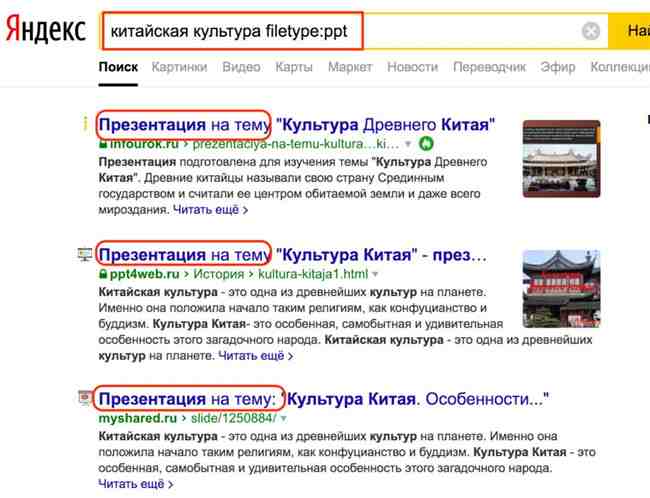This screenshot has width=650, height=498.
Task: Click the Yandex logo
Action: click(x=46, y=29)
